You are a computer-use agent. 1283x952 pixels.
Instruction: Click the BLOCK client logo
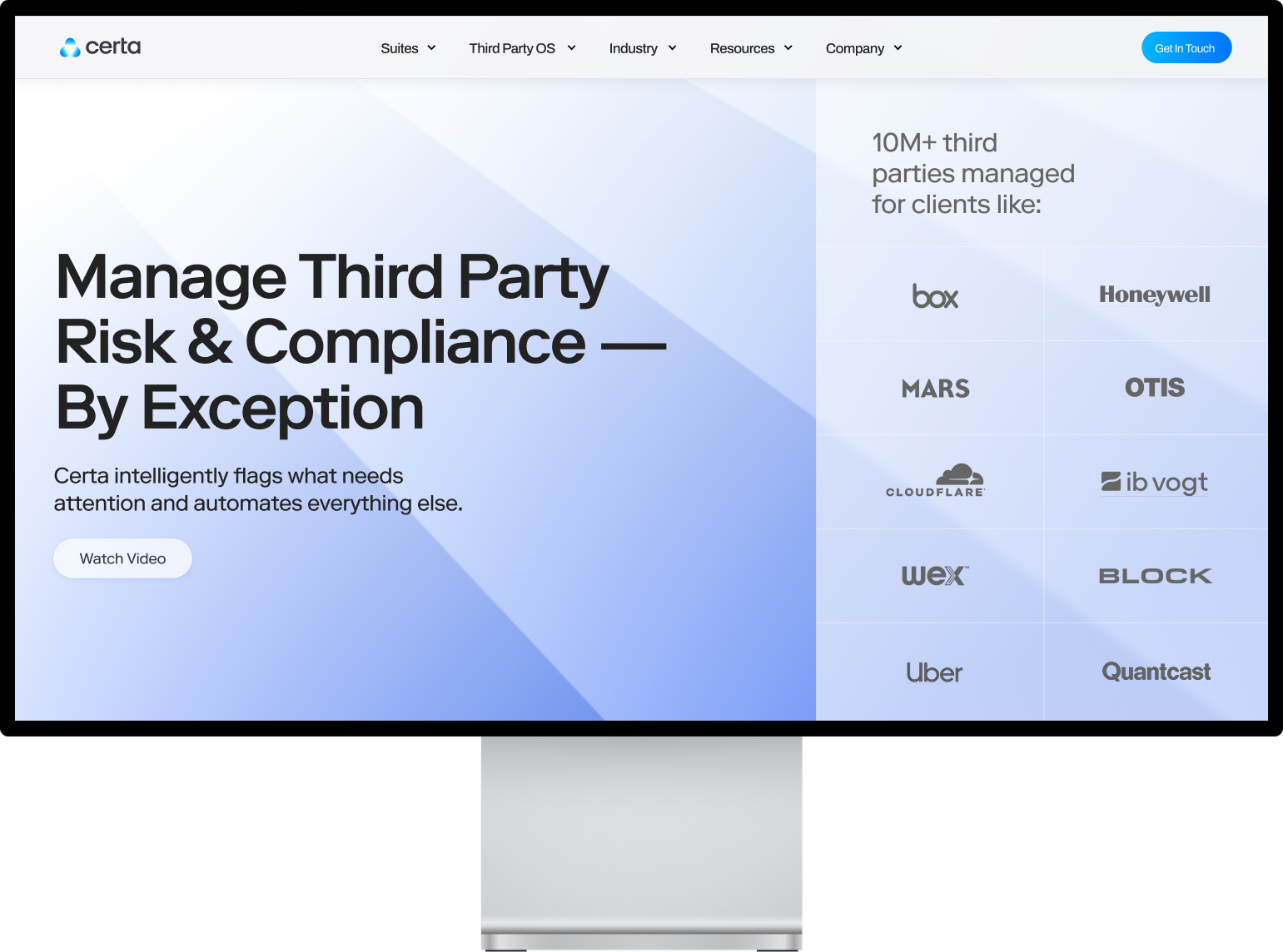click(1155, 576)
